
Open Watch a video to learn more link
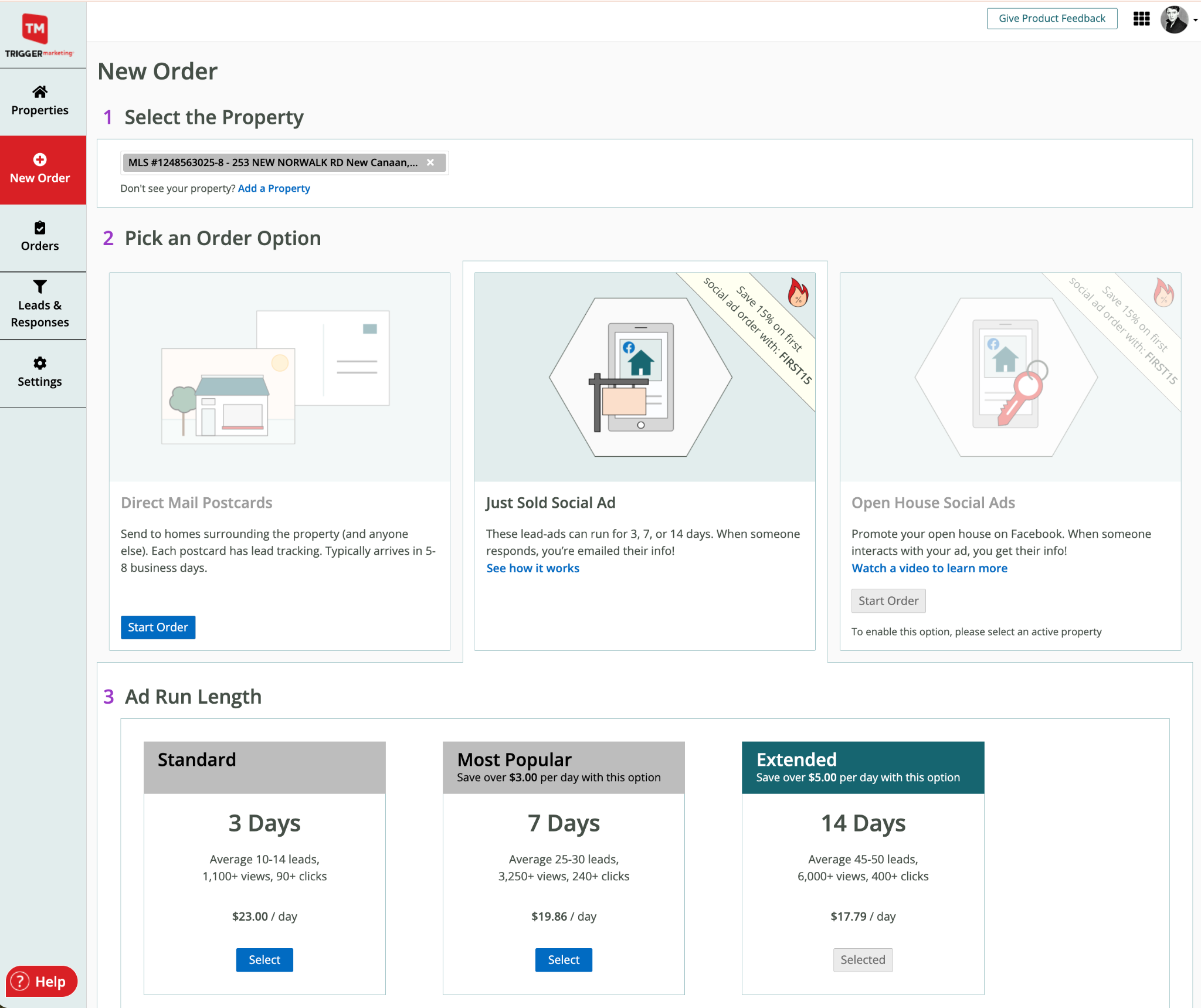pos(929,568)
